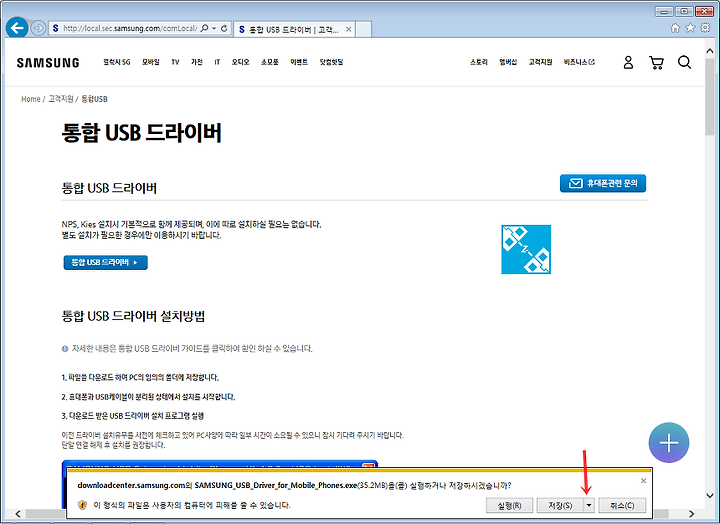Click the 휴대폰관련 문의 button
The image size is (720, 524).
[x=603, y=183]
